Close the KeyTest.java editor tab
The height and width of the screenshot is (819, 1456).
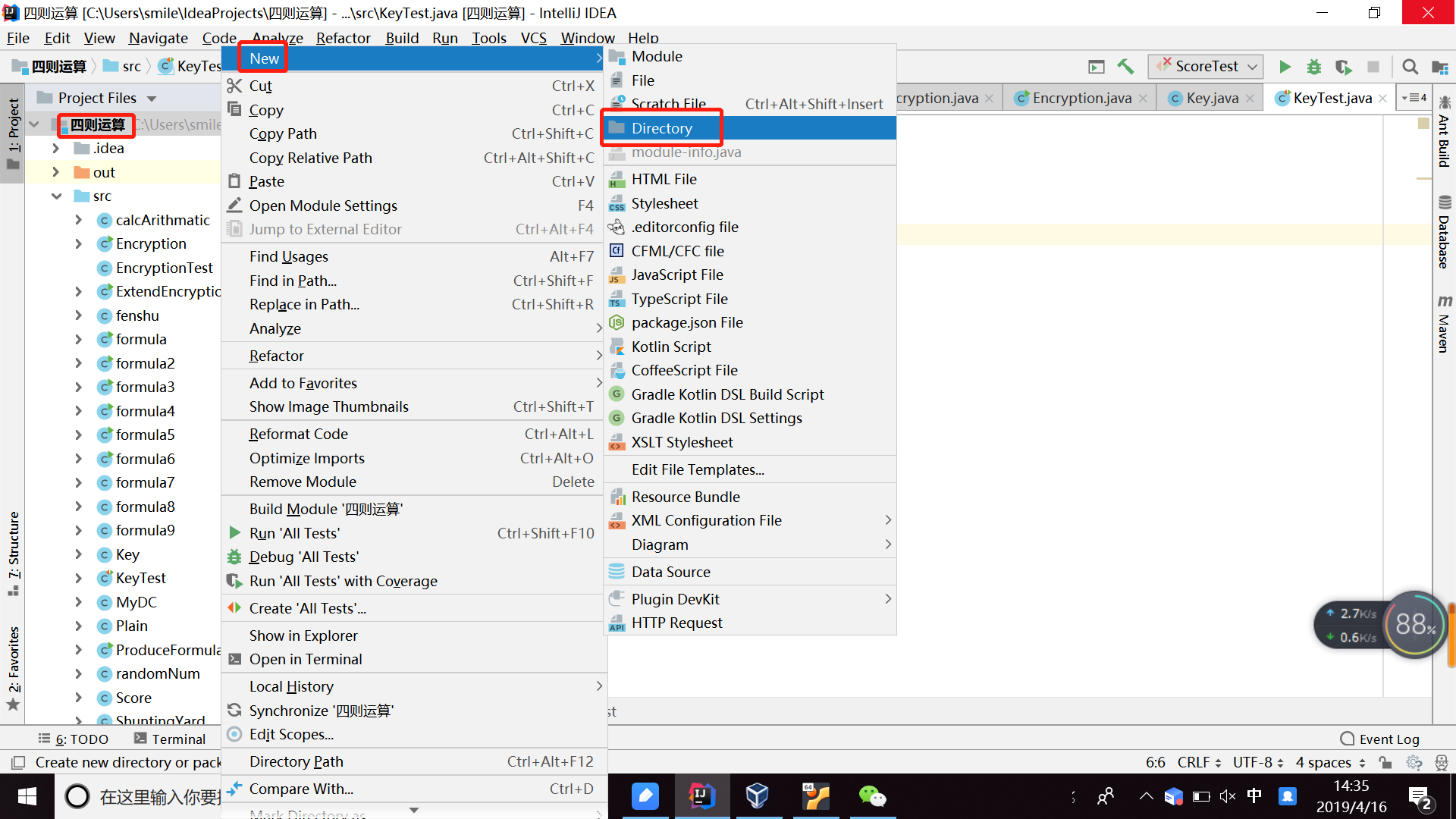coord(1382,99)
